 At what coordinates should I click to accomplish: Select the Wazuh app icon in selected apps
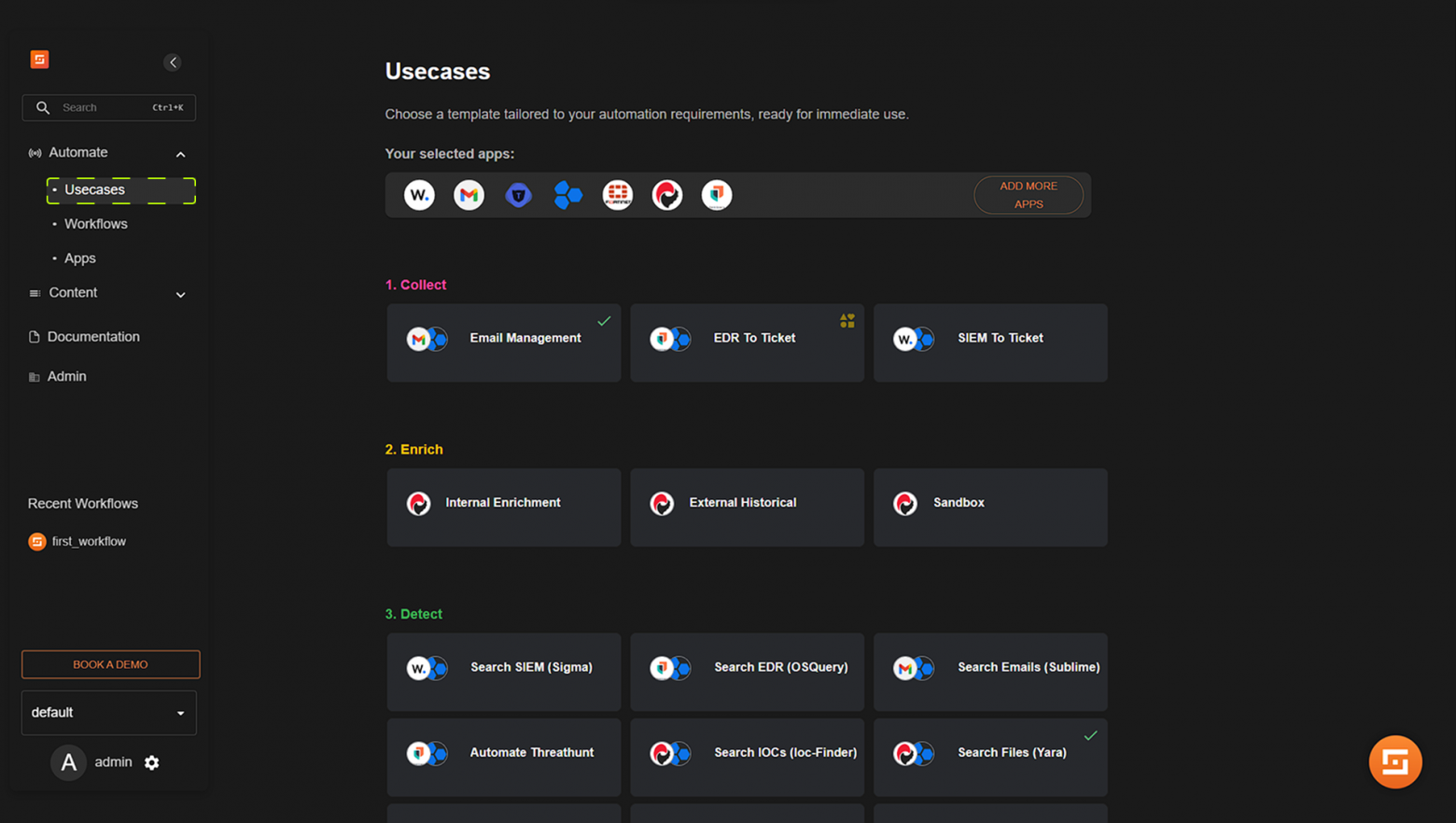pos(419,195)
